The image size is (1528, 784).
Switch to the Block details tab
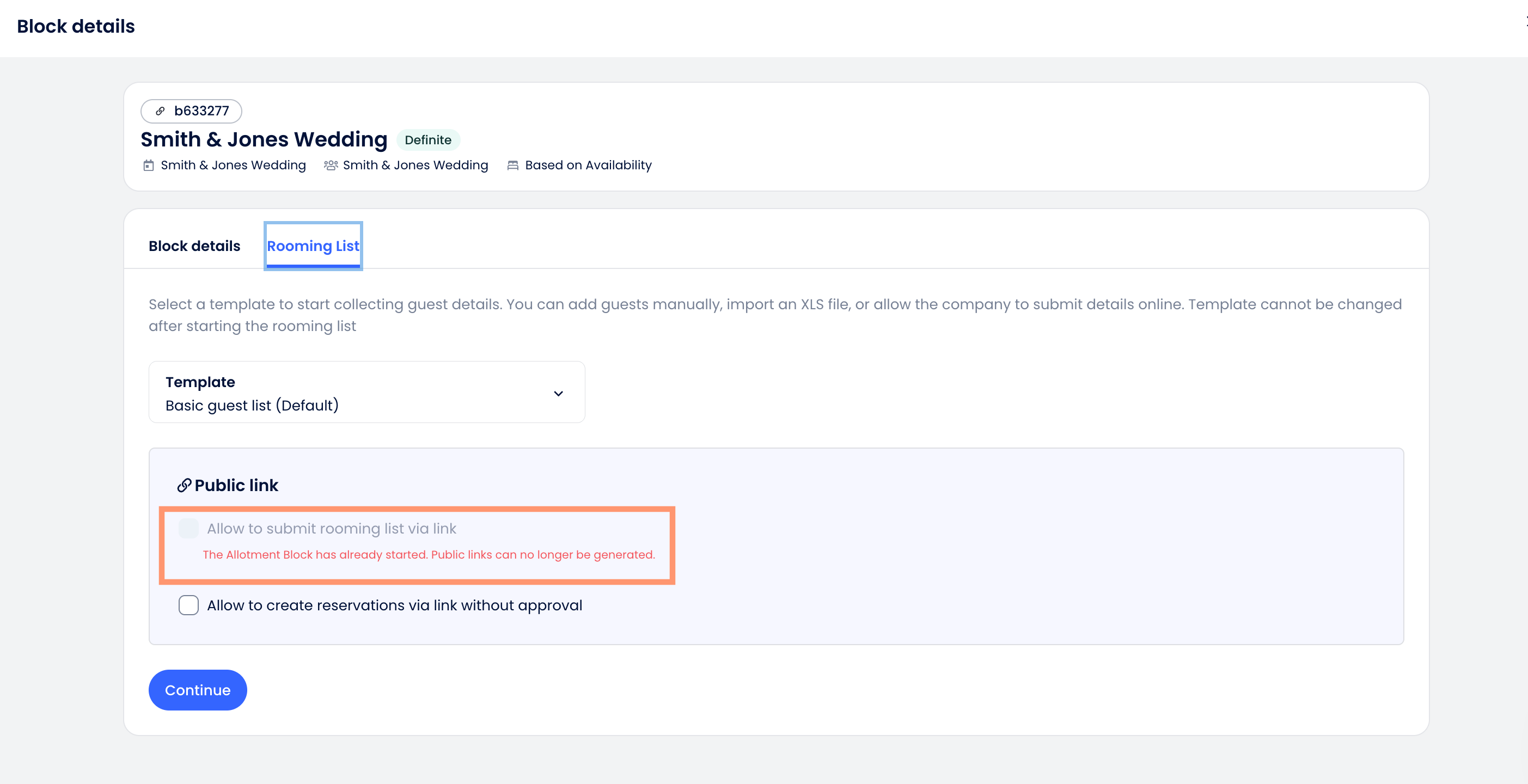click(x=194, y=246)
